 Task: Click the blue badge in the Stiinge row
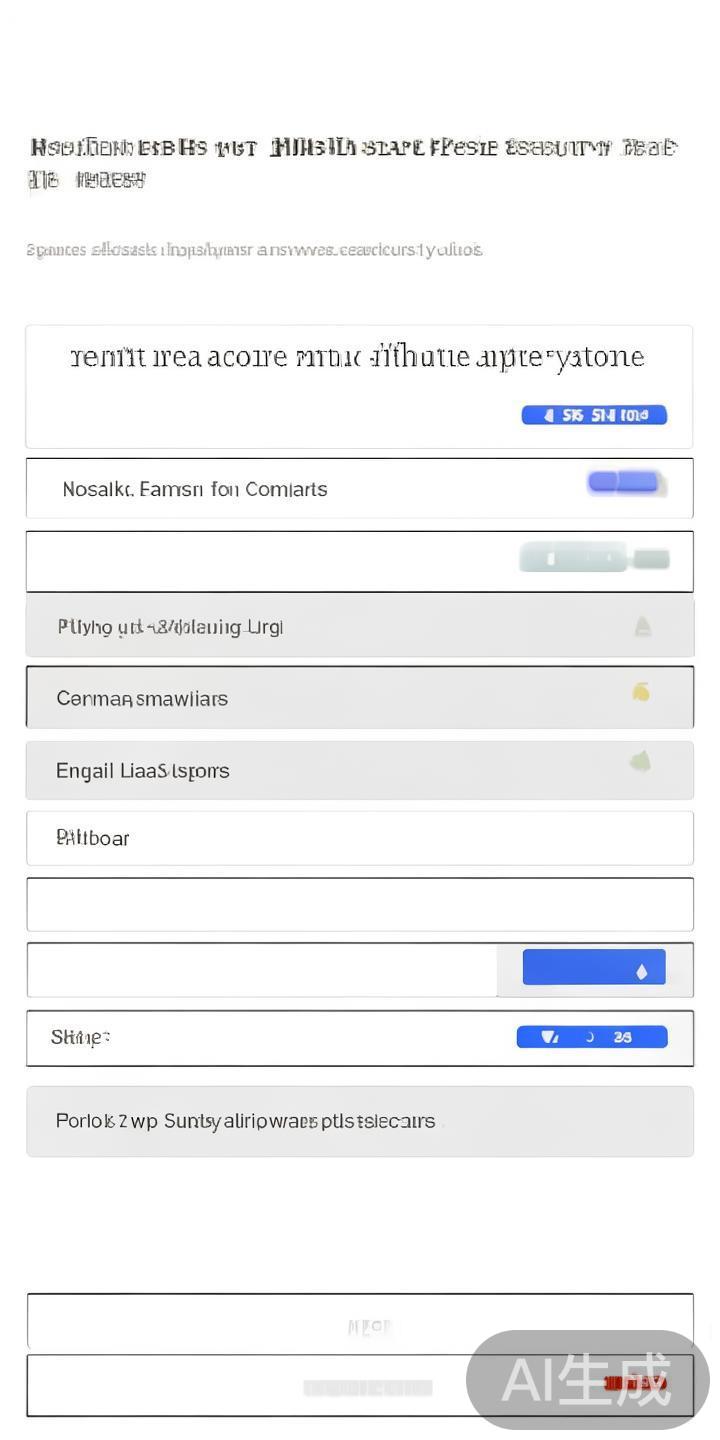point(591,1037)
